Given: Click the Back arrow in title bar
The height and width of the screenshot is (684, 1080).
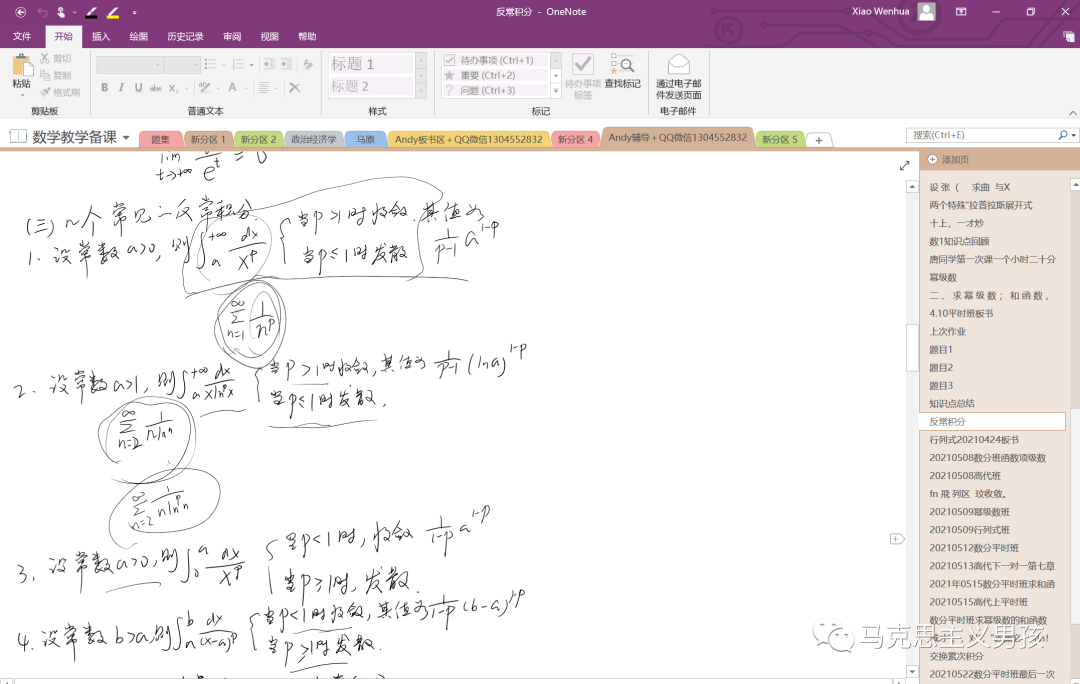Looking at the screenshot, I should tap(21, 12).
